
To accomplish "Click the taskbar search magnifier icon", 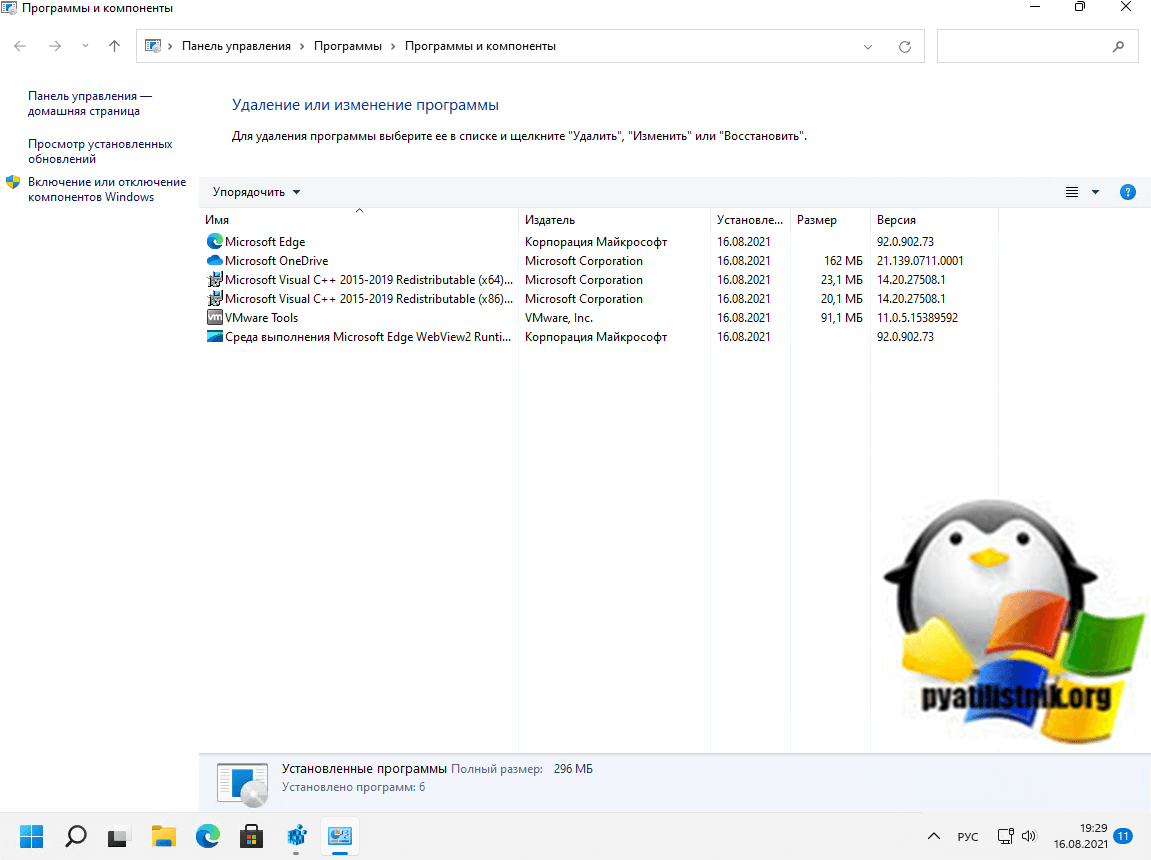I will point(76,836).
